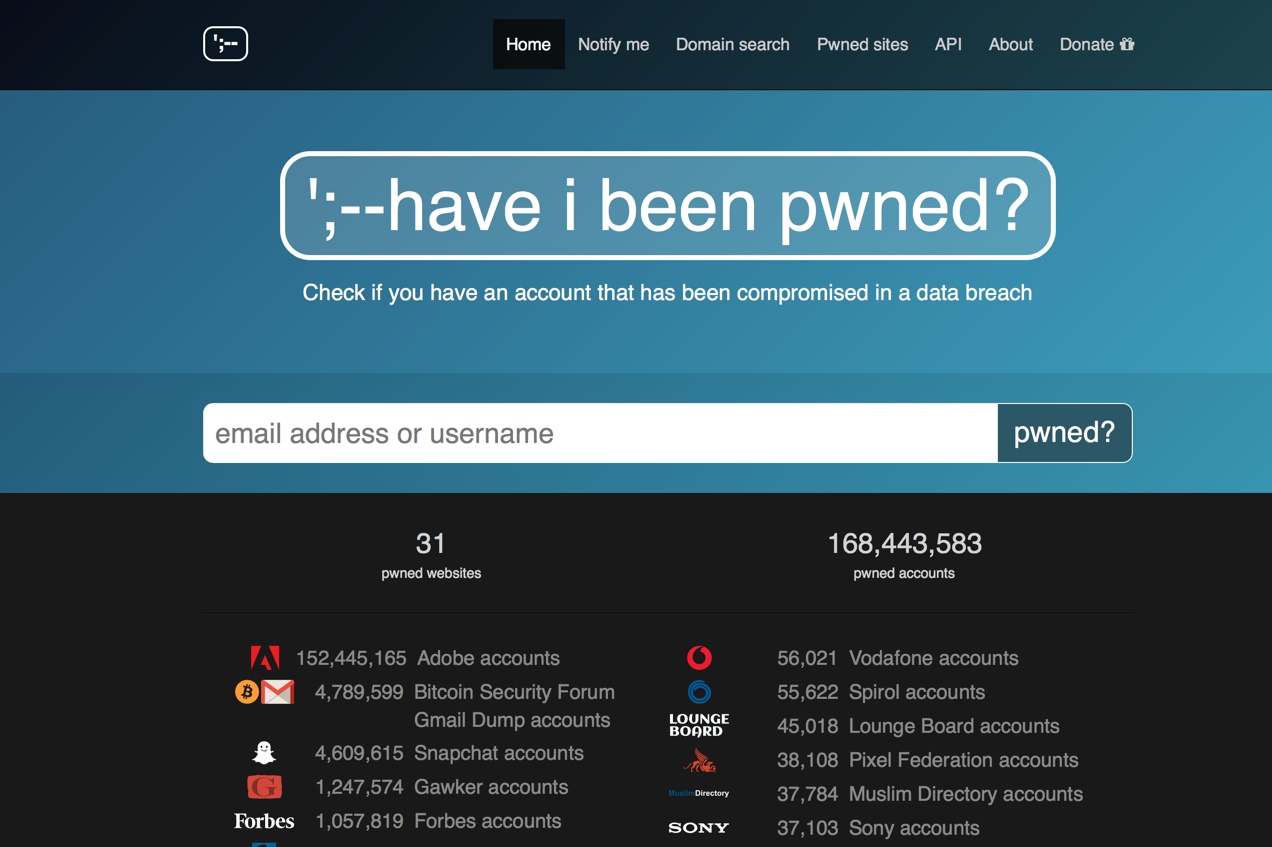
Task: Click the pwned? search button
Action: [1064, 433]
